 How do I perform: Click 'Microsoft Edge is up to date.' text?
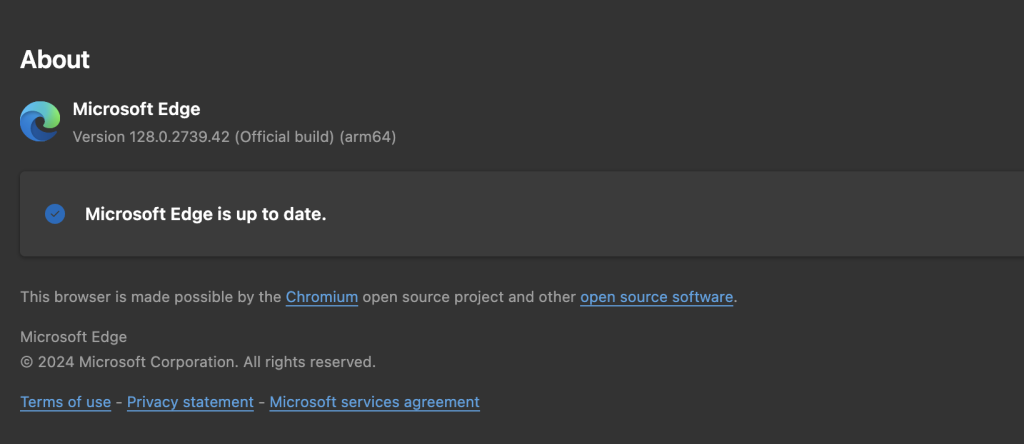pyautogui.click(x=206, y=214)
